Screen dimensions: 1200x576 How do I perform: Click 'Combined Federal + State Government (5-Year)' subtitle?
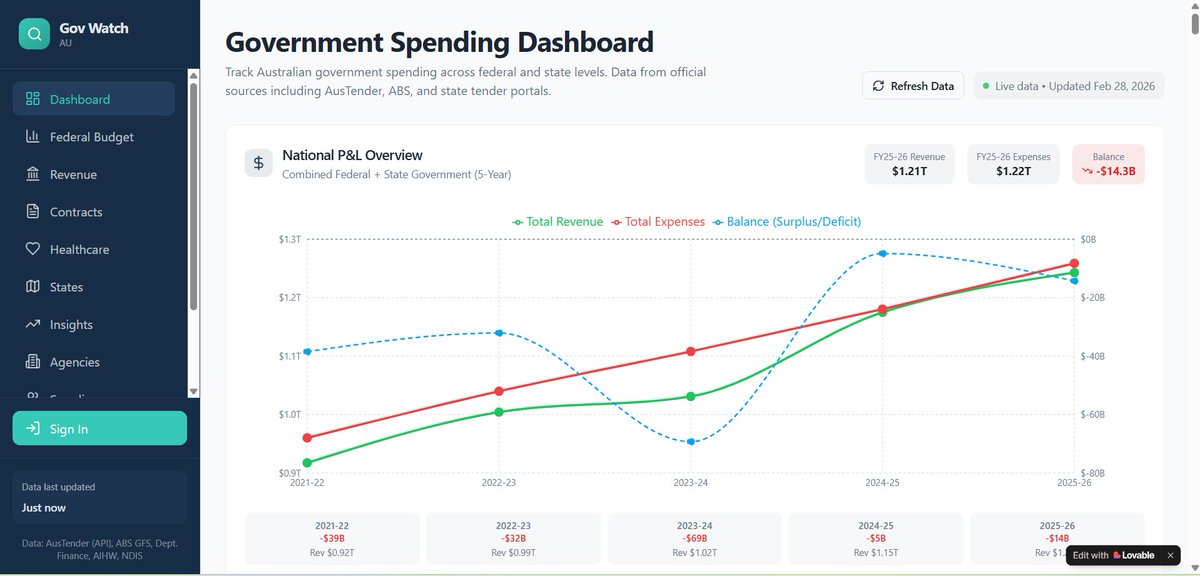pyautogui.click(x=397, y=174)
